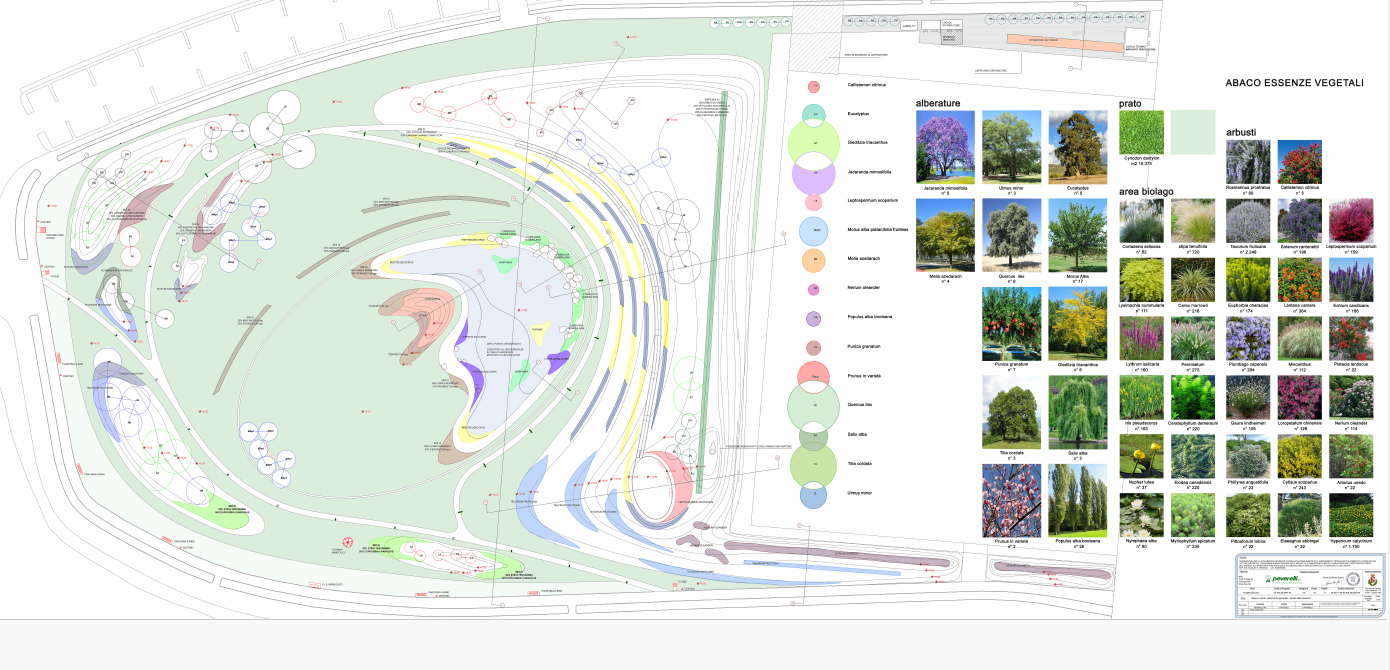Click the red Prunus in varietà legend circle

coord(814,376)
